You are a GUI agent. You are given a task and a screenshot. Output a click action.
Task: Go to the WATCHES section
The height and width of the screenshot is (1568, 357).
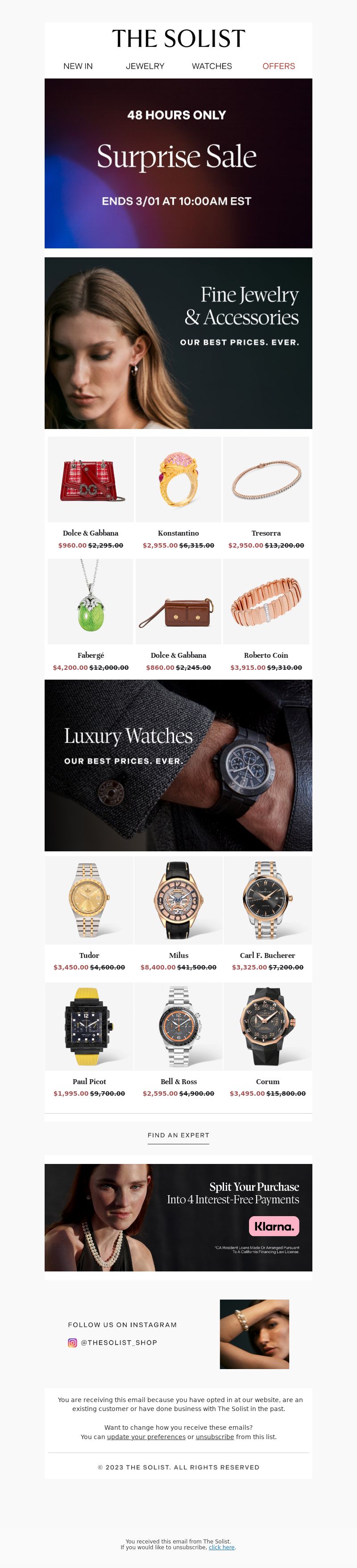click(x=212, y=66)
